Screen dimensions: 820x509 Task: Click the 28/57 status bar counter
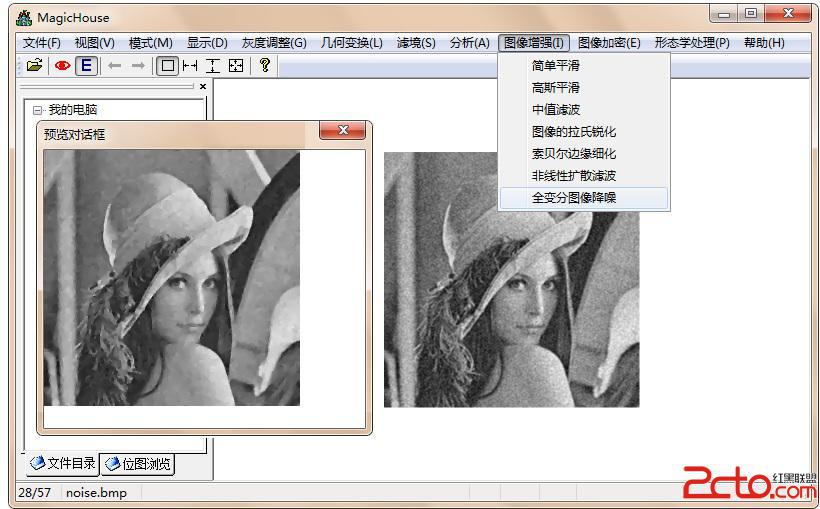coord(35,493)
